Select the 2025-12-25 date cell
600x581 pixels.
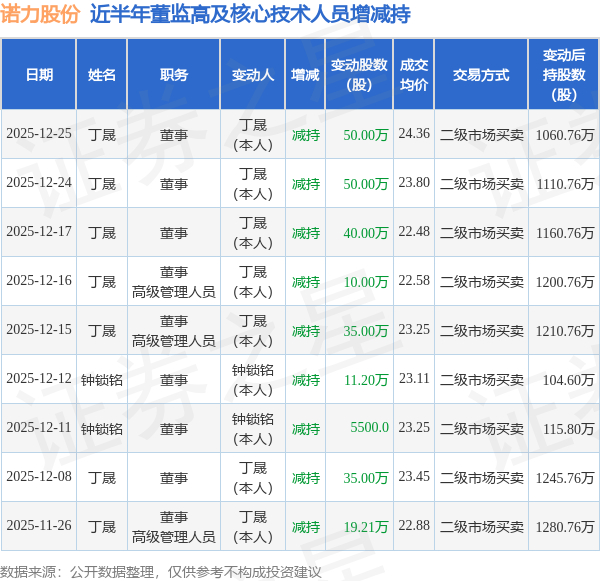(x=39, y=133)
